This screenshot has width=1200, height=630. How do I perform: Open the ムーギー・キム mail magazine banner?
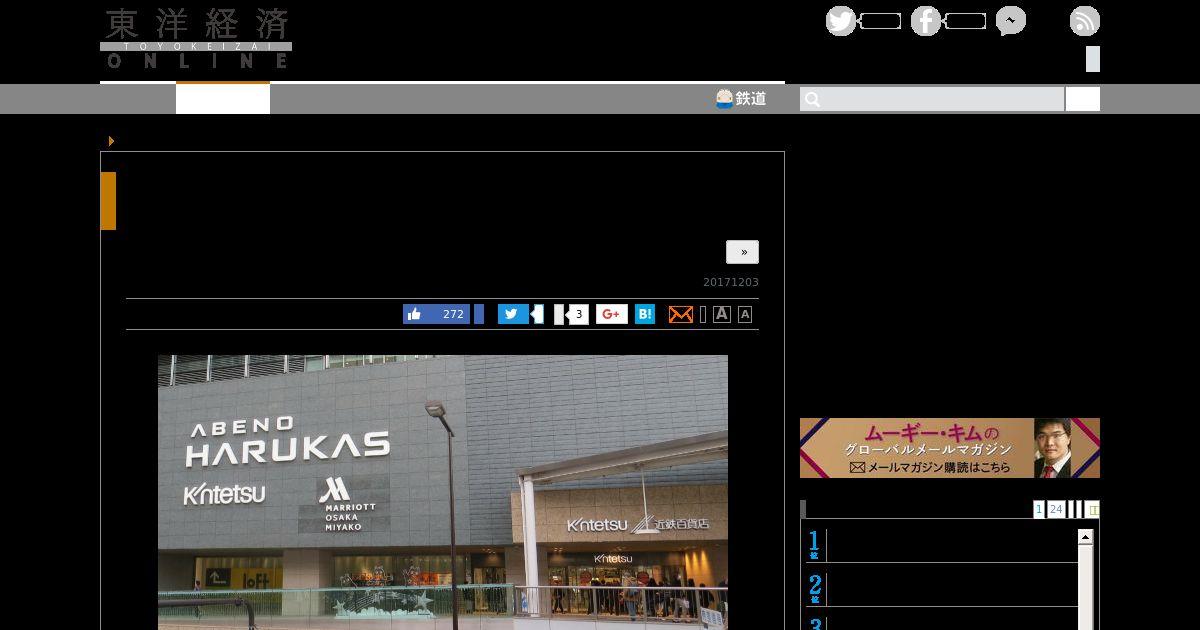[x=950, y=448]
